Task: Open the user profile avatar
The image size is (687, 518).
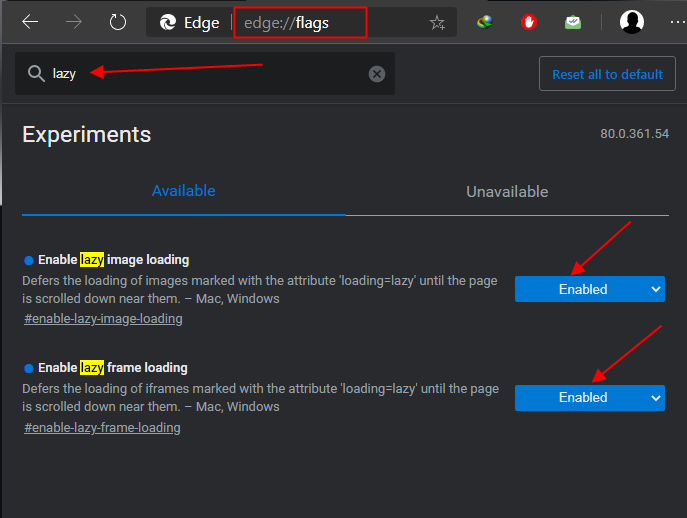Action: point(631,22)
